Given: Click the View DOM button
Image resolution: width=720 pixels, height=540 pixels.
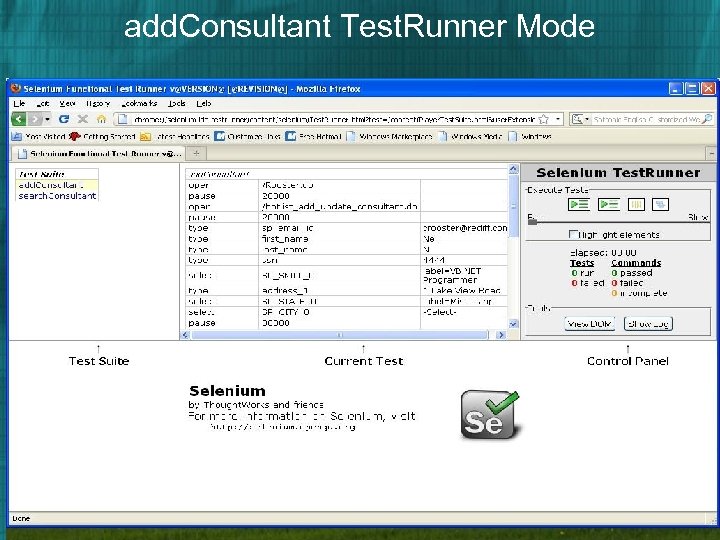Looking at the screenshot, I should 590,324.
